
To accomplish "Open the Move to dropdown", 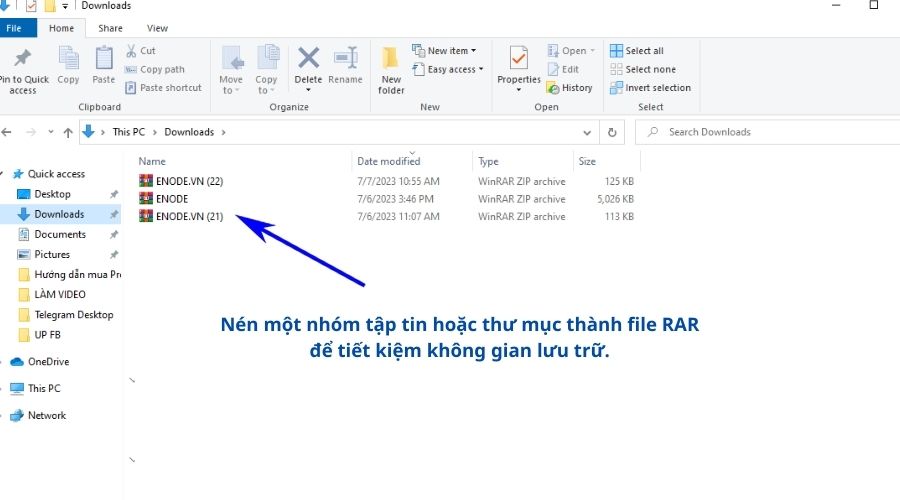I will 231,70.
